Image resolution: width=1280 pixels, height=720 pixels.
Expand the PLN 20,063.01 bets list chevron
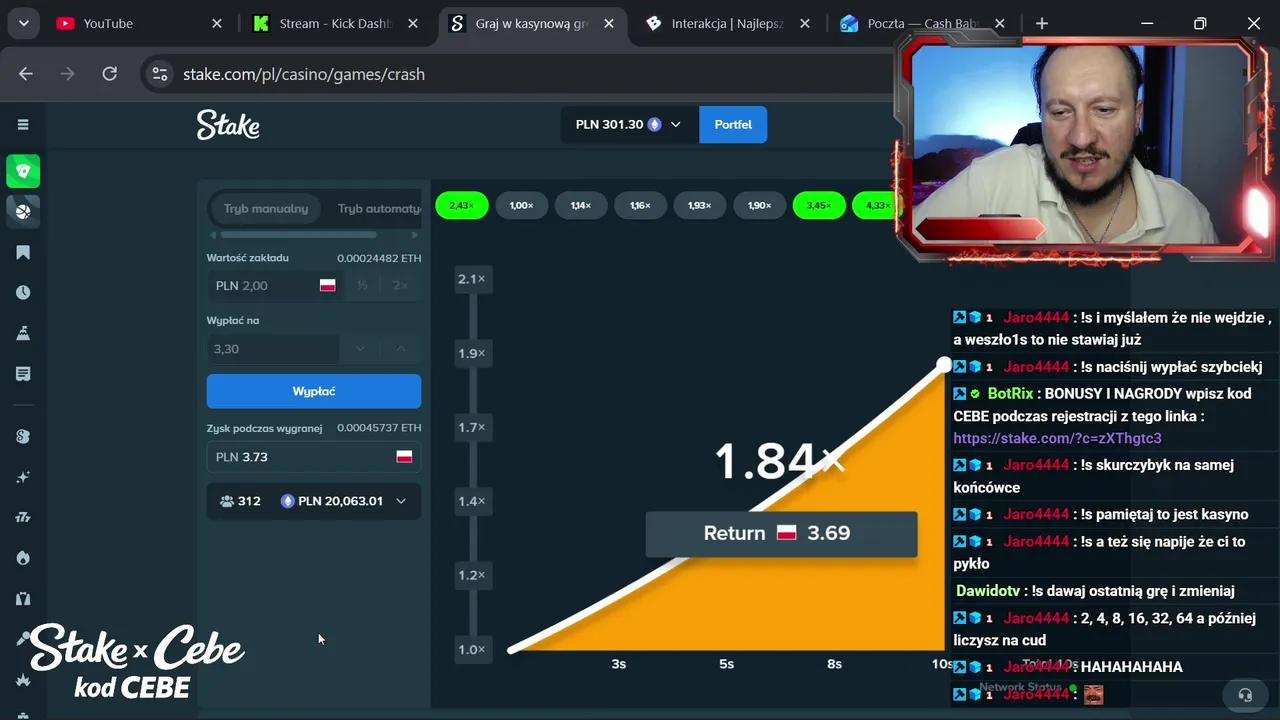point(401,501)
